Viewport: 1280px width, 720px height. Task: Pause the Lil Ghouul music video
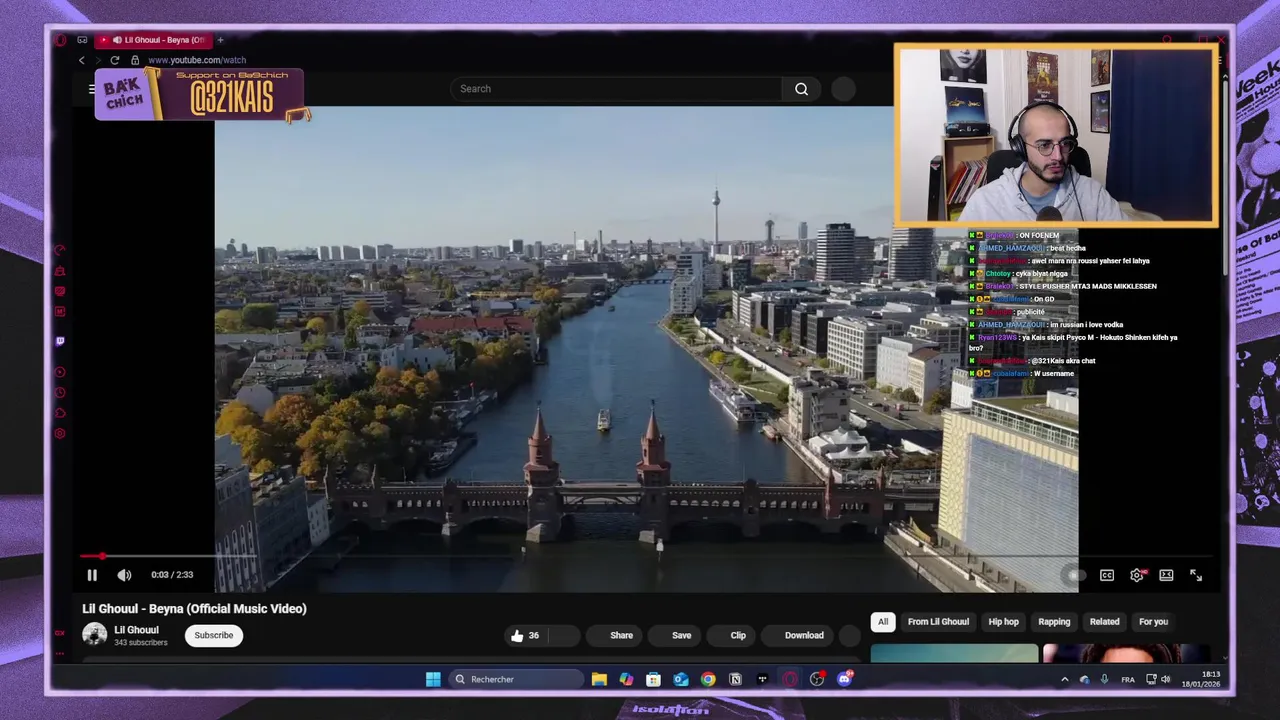coord(92,575)
